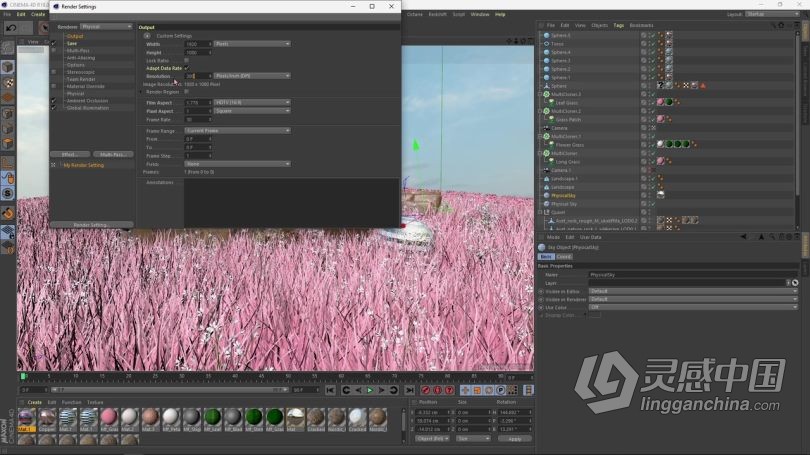Open the Frame Range Current Frame dropdown
The height and width of the screenshot is (455, 810).
pyautogui.click(x=238, y=131)
